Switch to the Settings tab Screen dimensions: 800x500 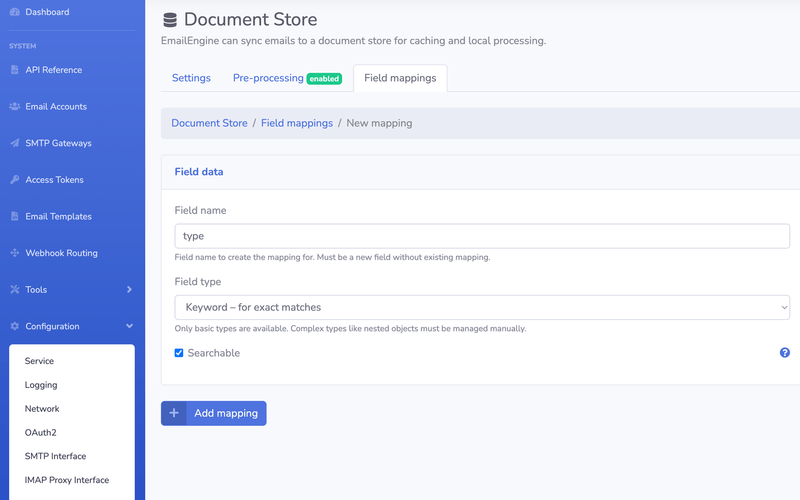point(191,78)
